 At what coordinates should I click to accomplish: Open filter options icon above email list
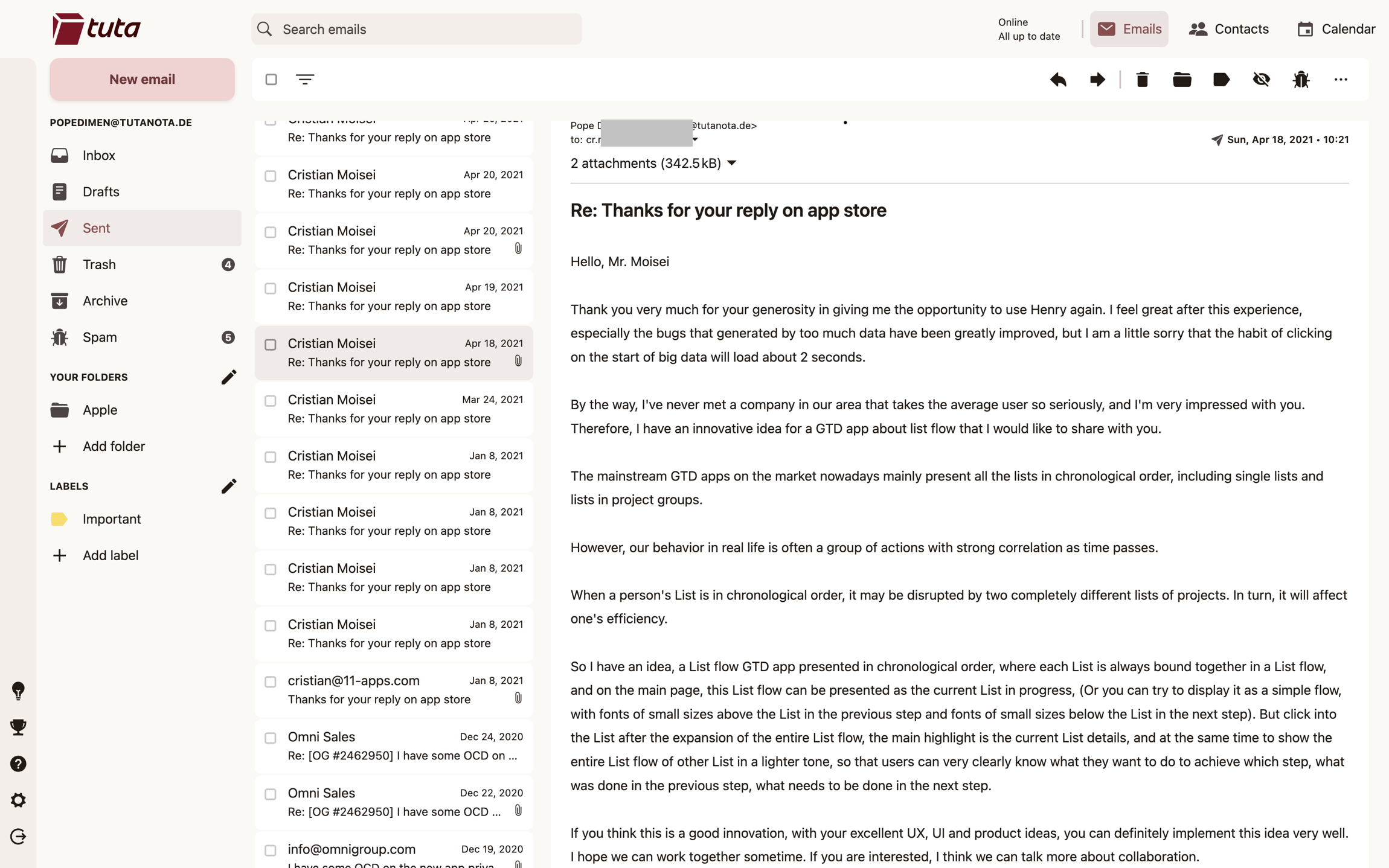tap(305, 80)
